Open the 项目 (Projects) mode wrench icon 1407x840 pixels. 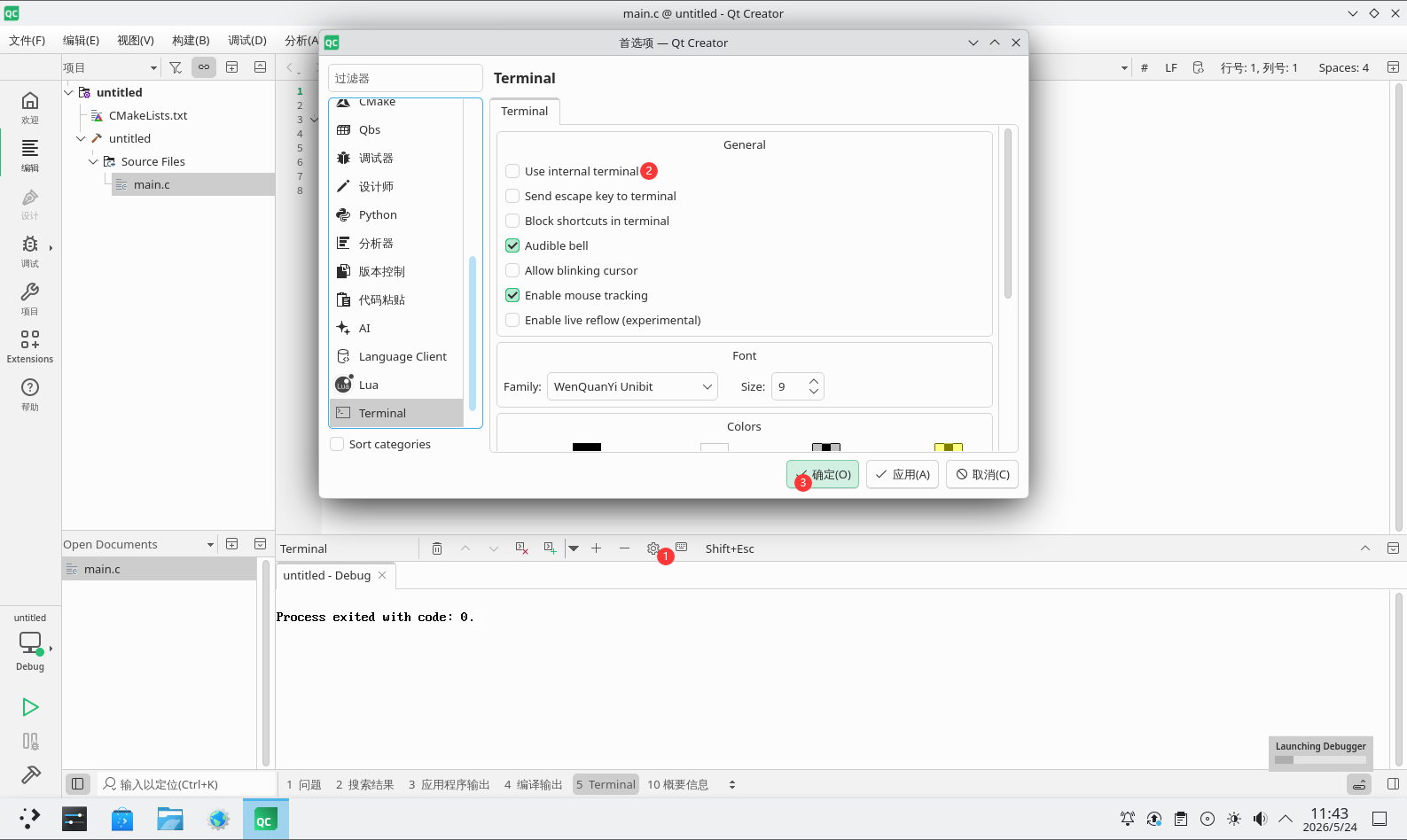30,298
